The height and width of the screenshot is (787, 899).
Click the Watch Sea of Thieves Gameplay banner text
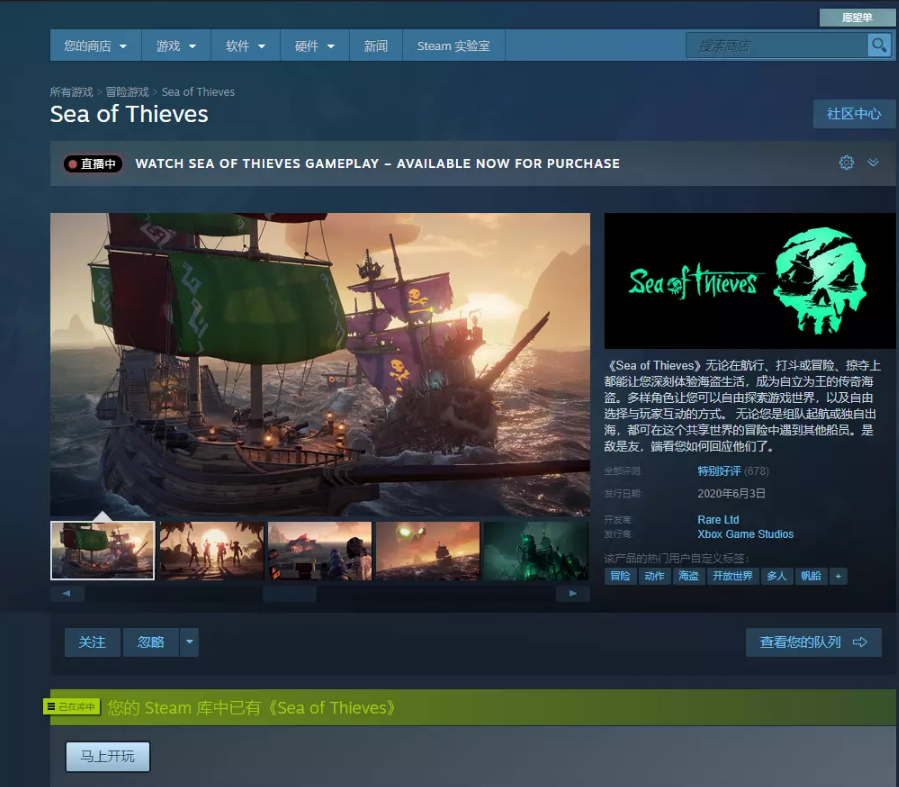click(377, 163)
